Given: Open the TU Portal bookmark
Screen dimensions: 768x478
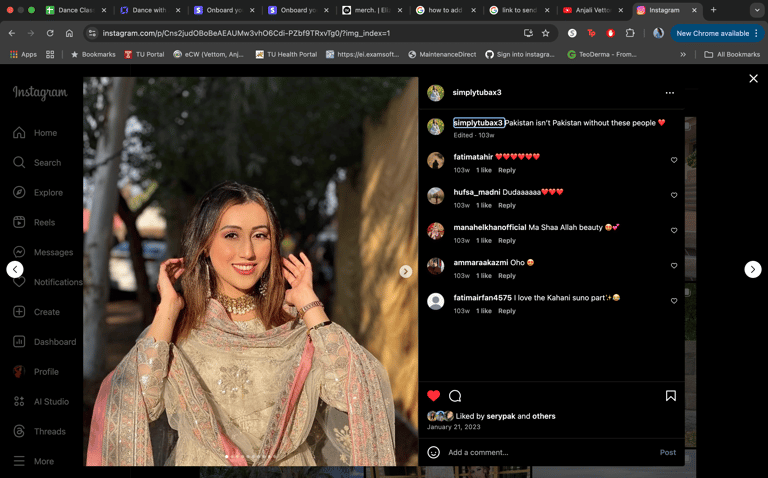Looking at the screenshot, I should (x=144, y=54).
